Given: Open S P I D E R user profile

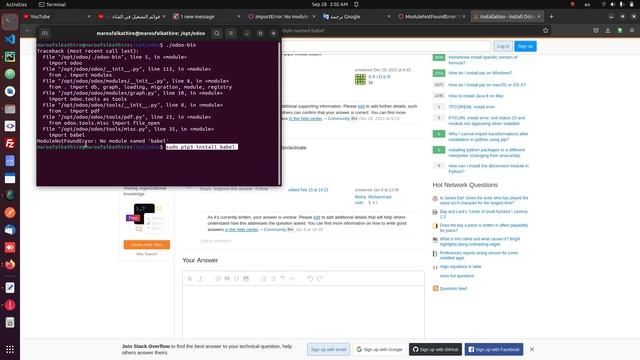Looking at the screenshot, I should (x=379, y=77).
